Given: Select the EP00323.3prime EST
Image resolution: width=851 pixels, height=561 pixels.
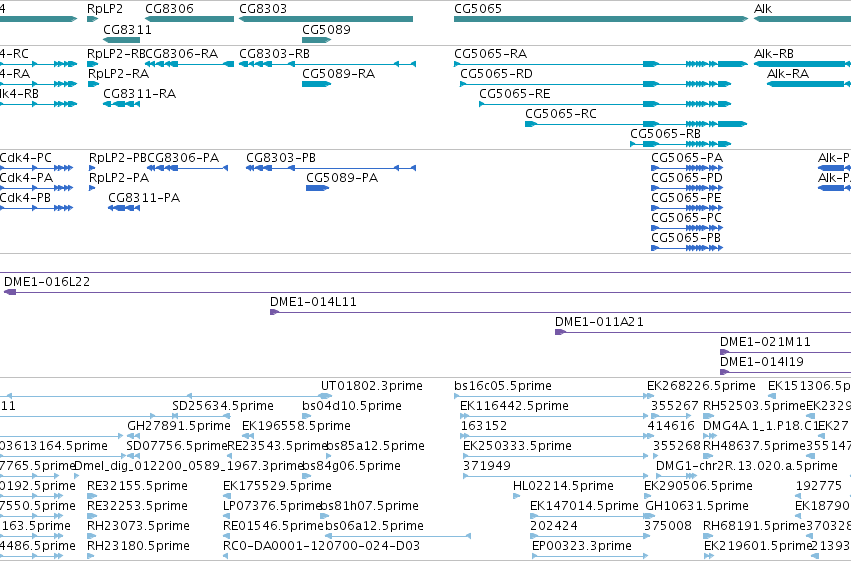Looking at the screenshot, I should 590,556.
